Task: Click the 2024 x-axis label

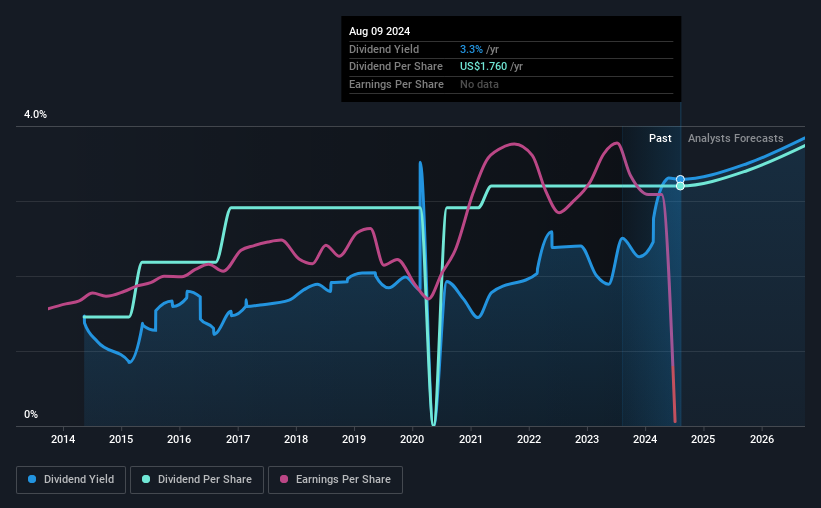Action: [645, 439]
